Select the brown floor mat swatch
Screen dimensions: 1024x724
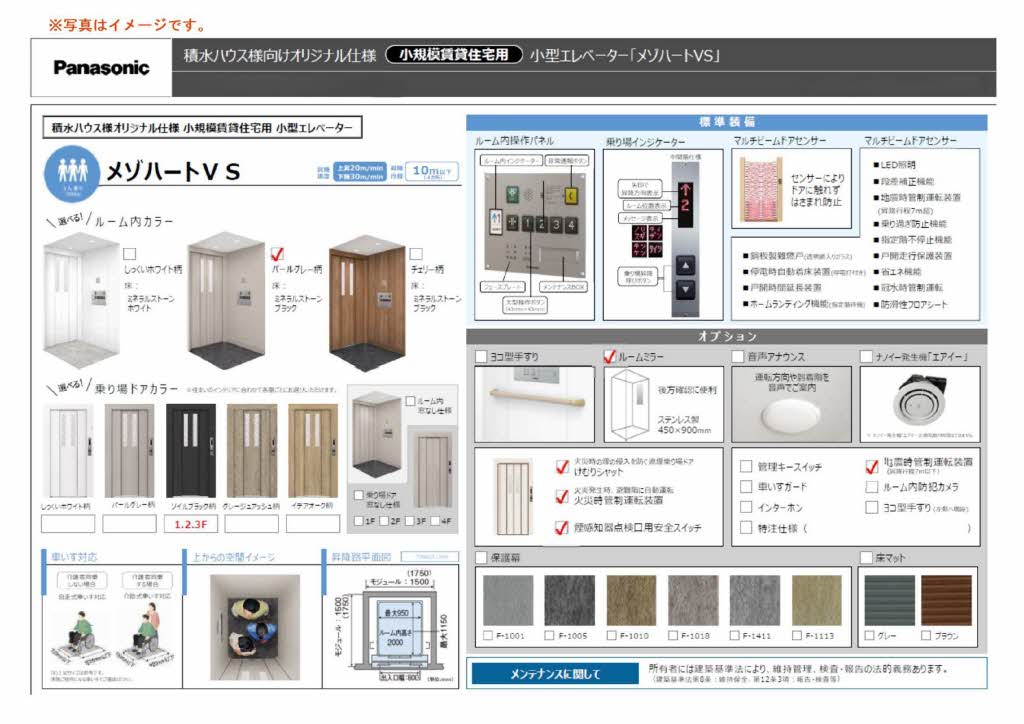[x=946, y=600]
